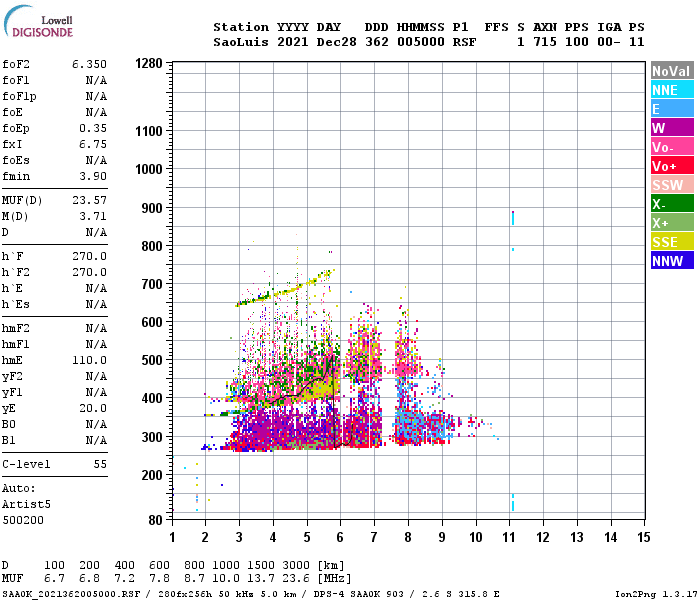
Task: Click the SaoLuis station name
Action: [241, 42]
